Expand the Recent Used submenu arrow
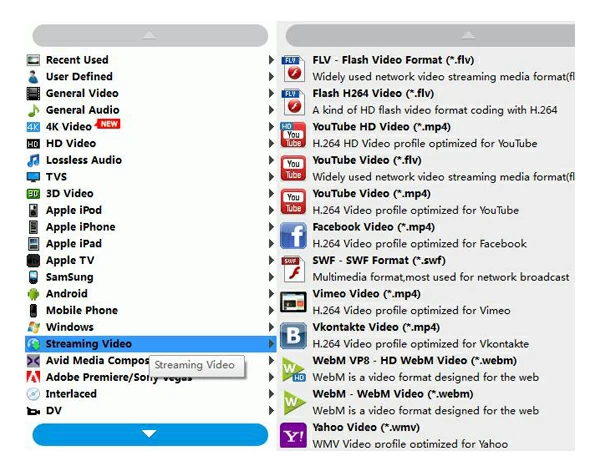Viewport: 600px width, 470px height. click(271, 60)
